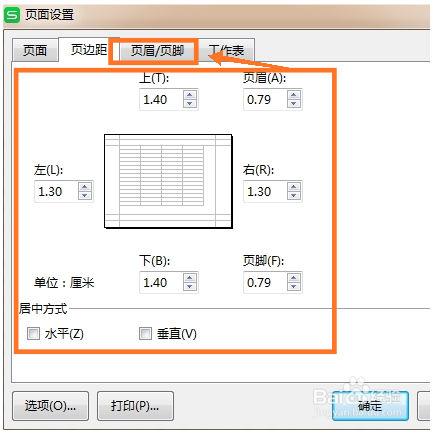Image resolution: width=433 pixels, height=433 pixels.
Task: Increase the top margin value
Action: pyautogui.click(x=190, y=95)
